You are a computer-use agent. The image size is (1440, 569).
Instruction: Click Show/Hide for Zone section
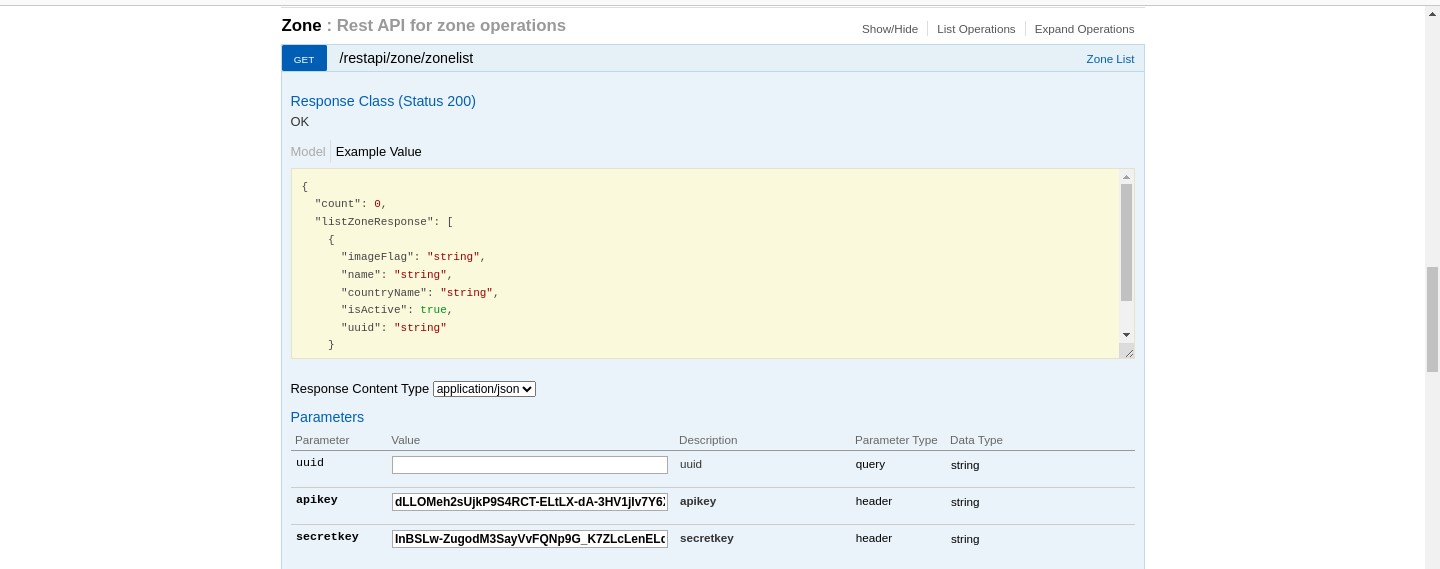[890, 29]
